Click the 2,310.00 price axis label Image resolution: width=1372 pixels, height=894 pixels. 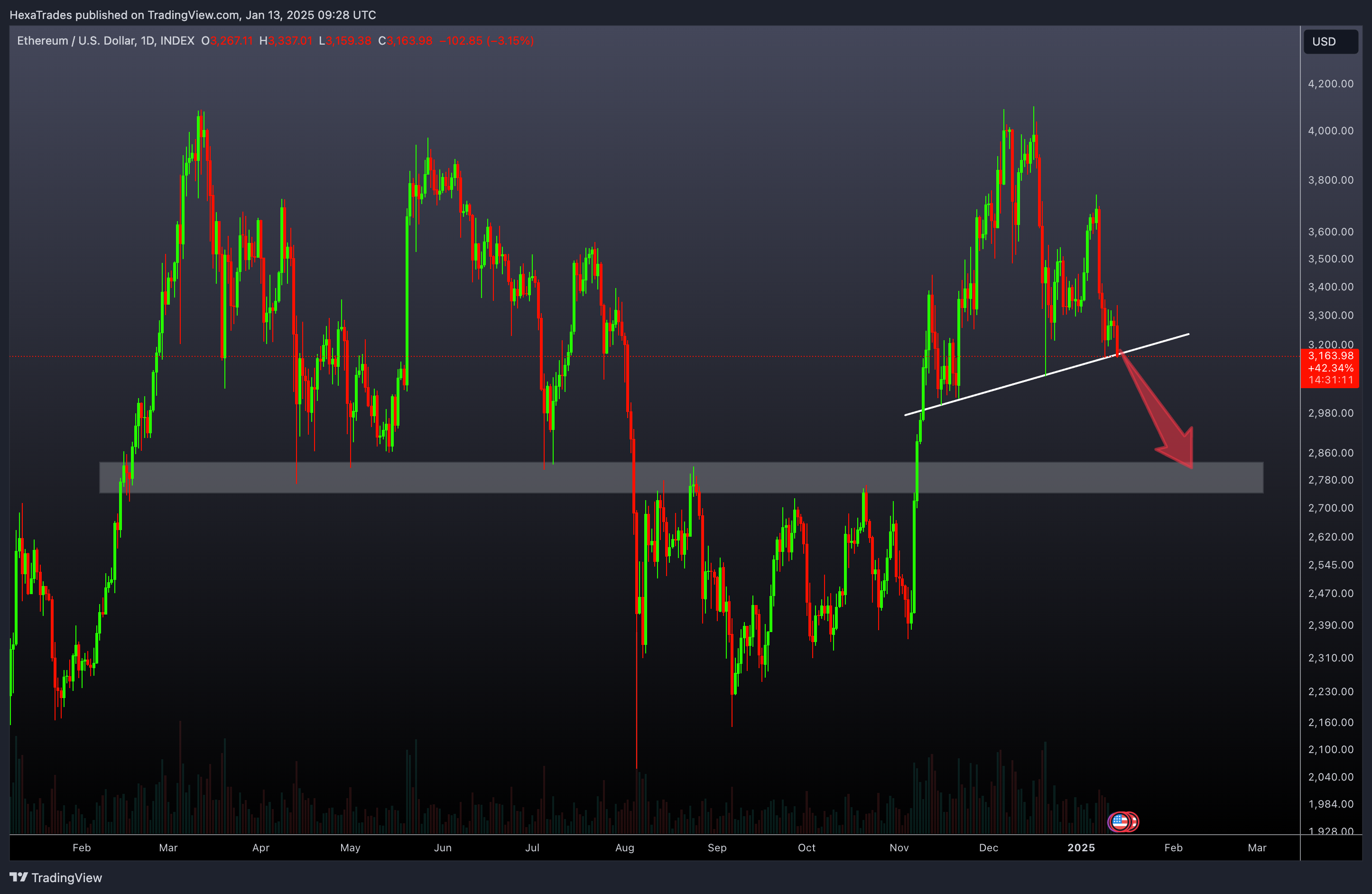click(1331, 658)
